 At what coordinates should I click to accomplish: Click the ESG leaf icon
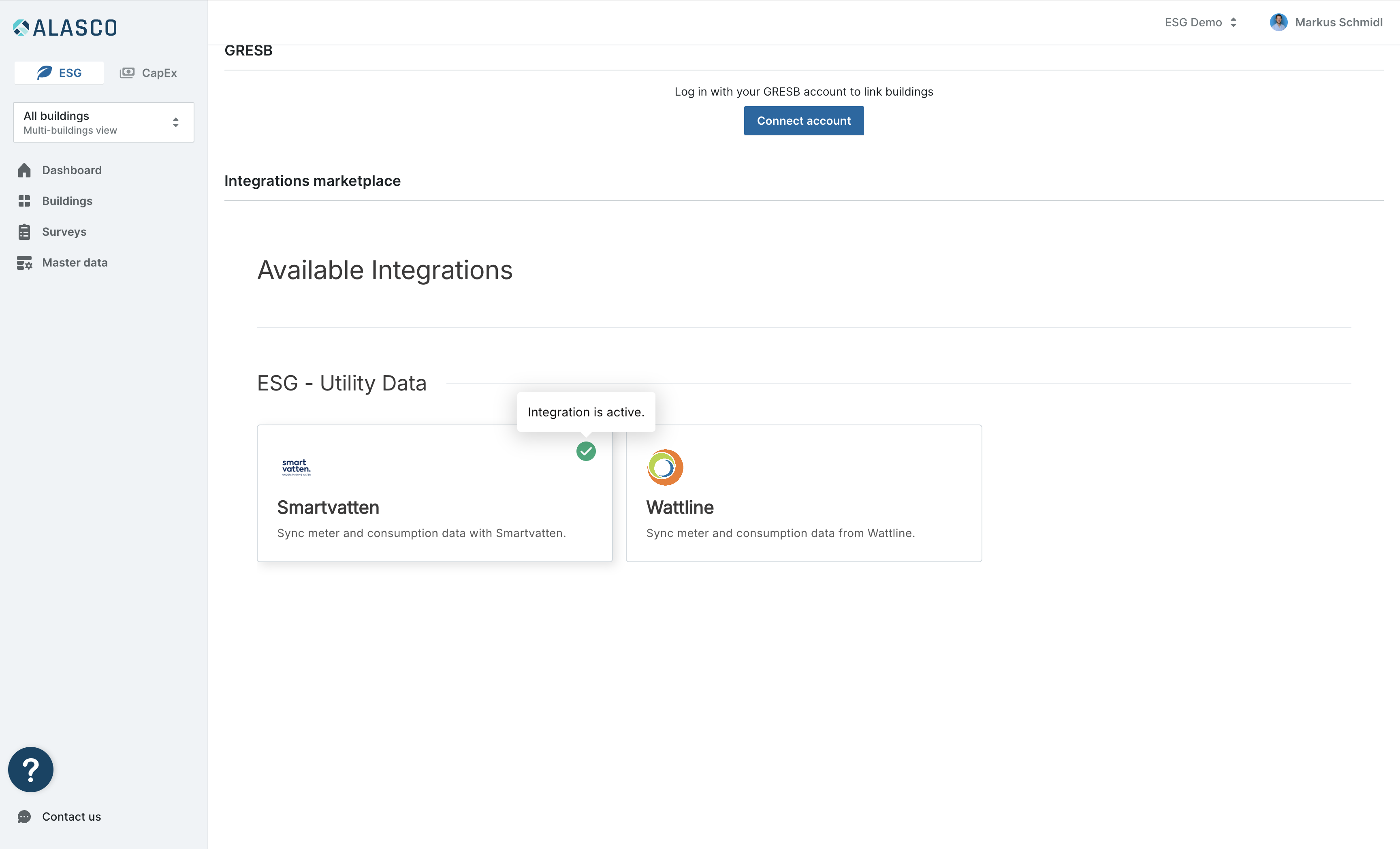(44, 73)
